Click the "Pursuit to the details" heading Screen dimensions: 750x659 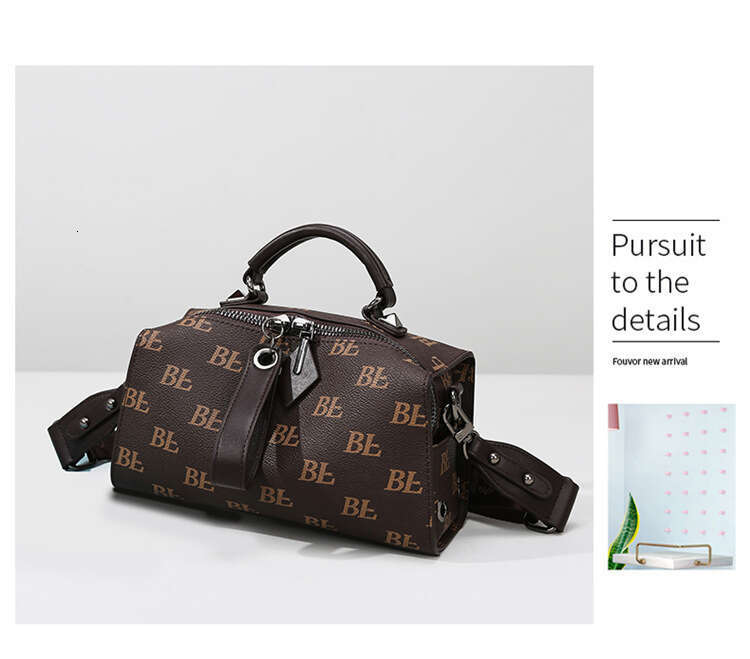pyautogui.click(x=658, y=282)
